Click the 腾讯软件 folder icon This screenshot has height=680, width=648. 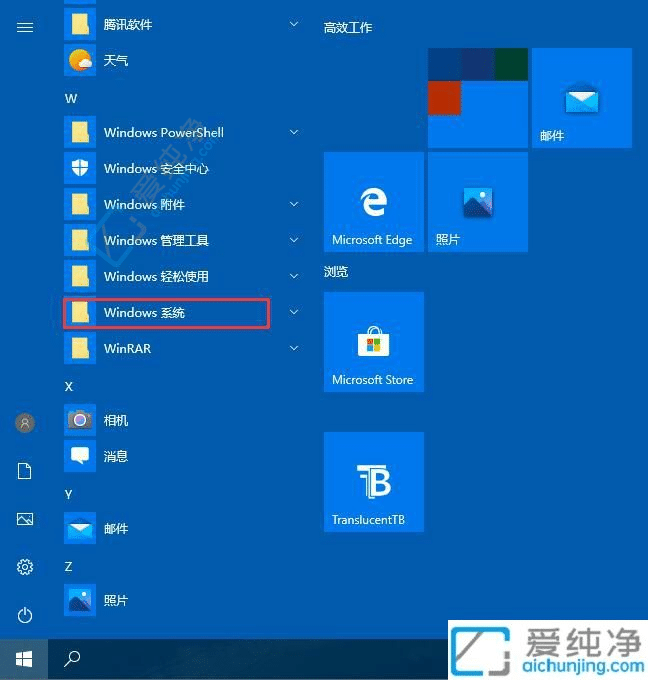click(x=80, y=24)
